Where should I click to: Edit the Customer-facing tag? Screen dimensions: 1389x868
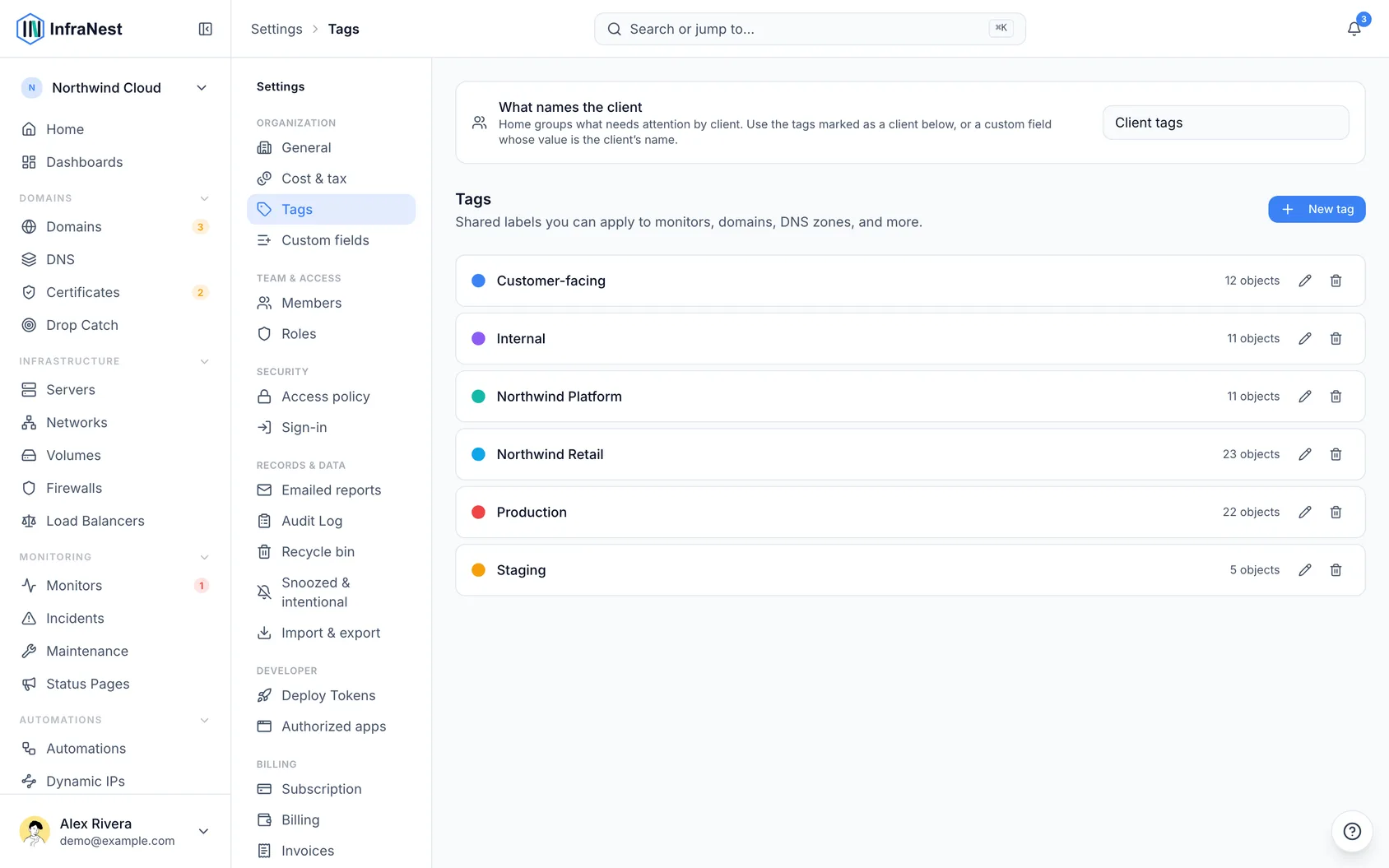coord(1305,281)
